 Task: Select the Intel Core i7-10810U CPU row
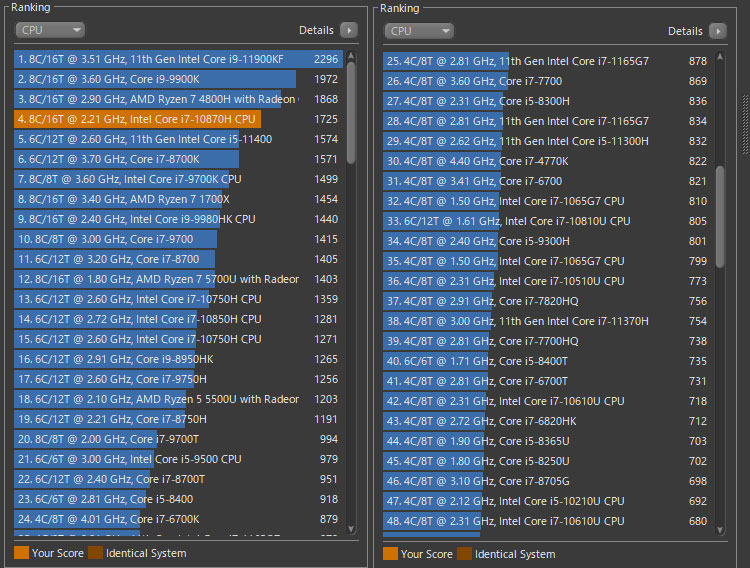(x=548, y=221)
